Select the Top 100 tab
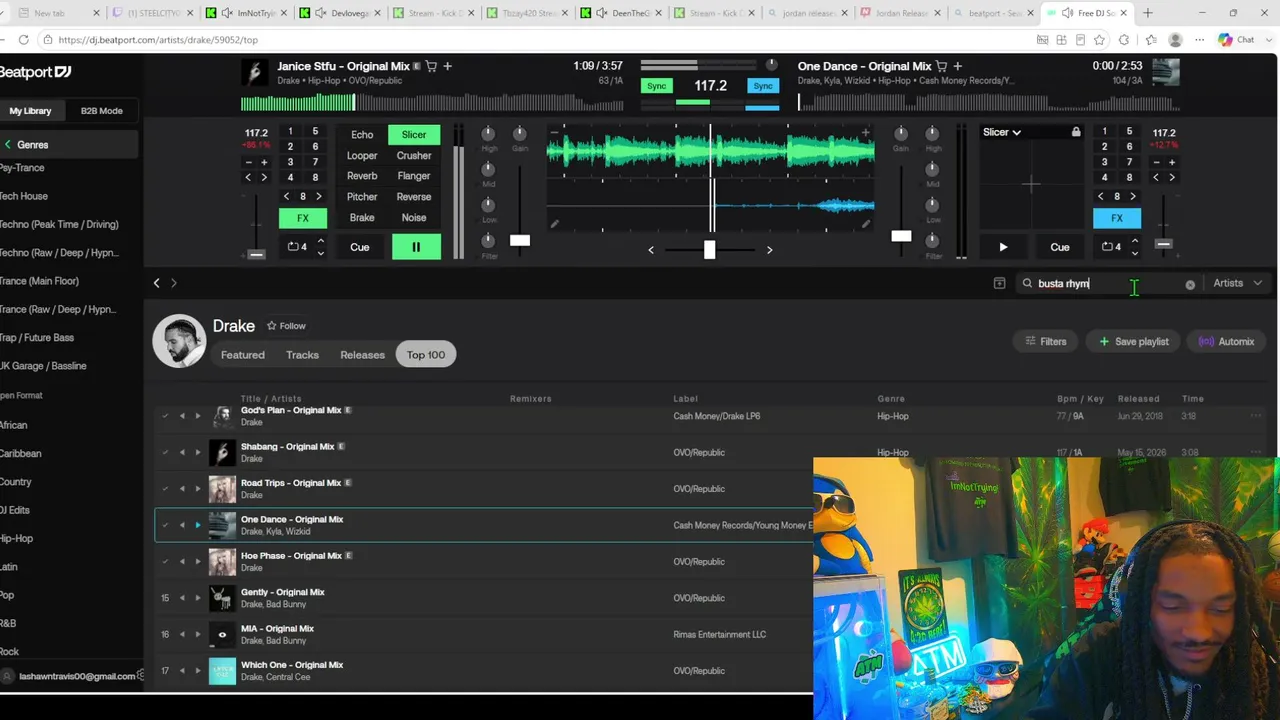Viewport: 1280px width, 720px height. click(426, 355)
